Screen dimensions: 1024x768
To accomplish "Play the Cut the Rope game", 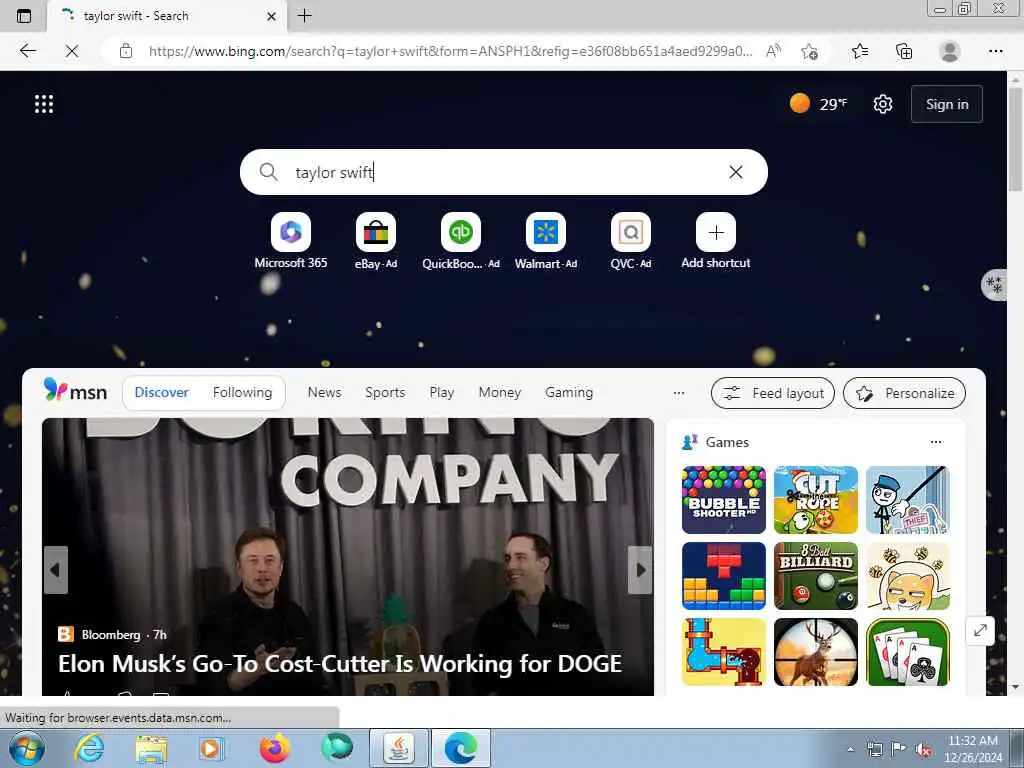I will [x=816, y=500].
